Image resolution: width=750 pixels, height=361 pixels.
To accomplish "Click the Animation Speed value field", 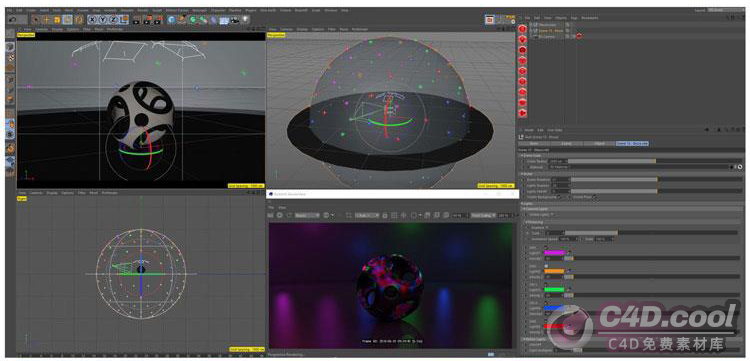I will pos(568,239).
